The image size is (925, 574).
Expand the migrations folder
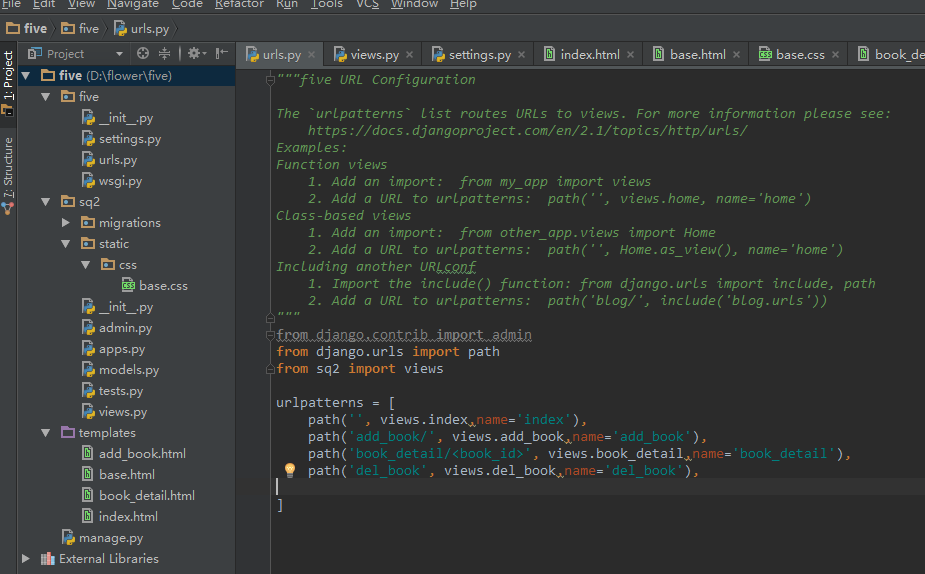click(x=66, y=223)
